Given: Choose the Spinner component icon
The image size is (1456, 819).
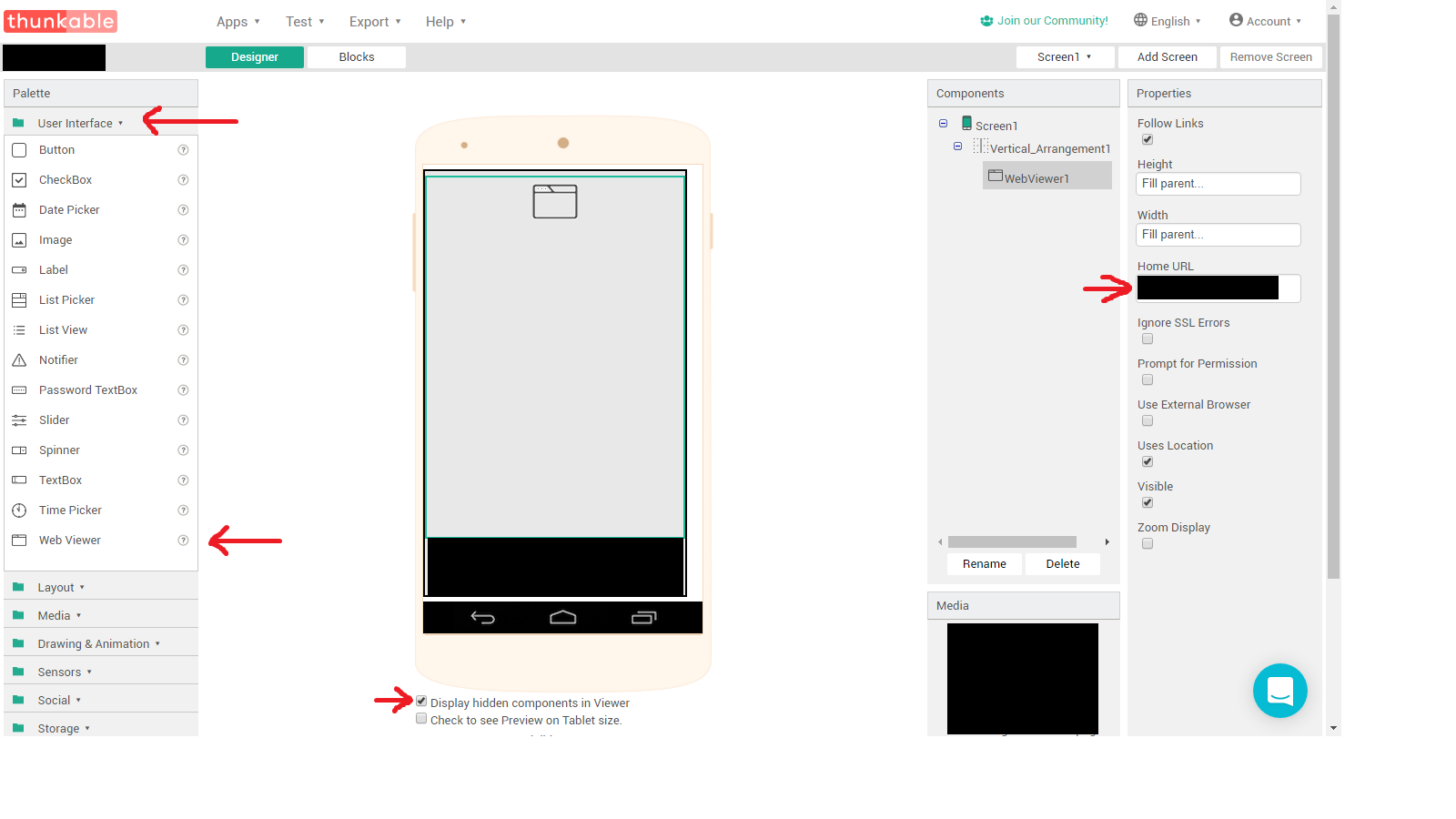Looking at the screenshot, I should (19, 450).
